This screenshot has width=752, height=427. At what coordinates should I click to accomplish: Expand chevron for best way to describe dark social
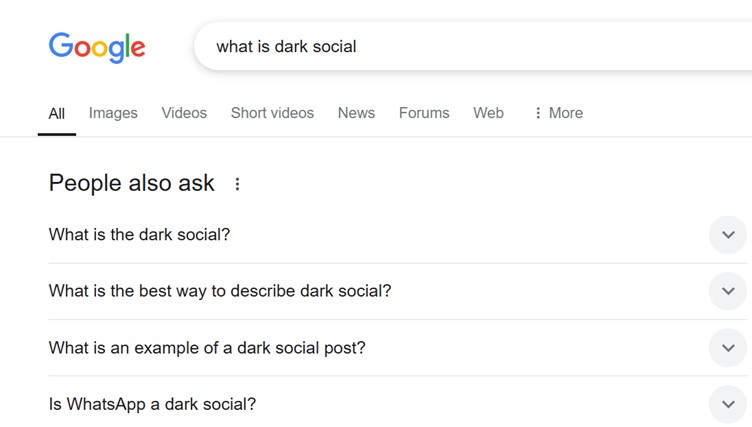coord(728,291)
